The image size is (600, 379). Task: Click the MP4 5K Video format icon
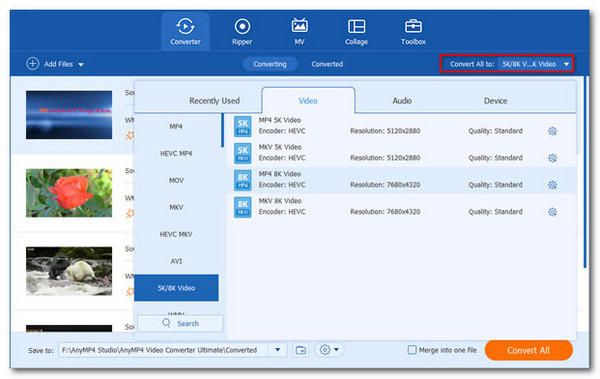click(x=243, y=126)
